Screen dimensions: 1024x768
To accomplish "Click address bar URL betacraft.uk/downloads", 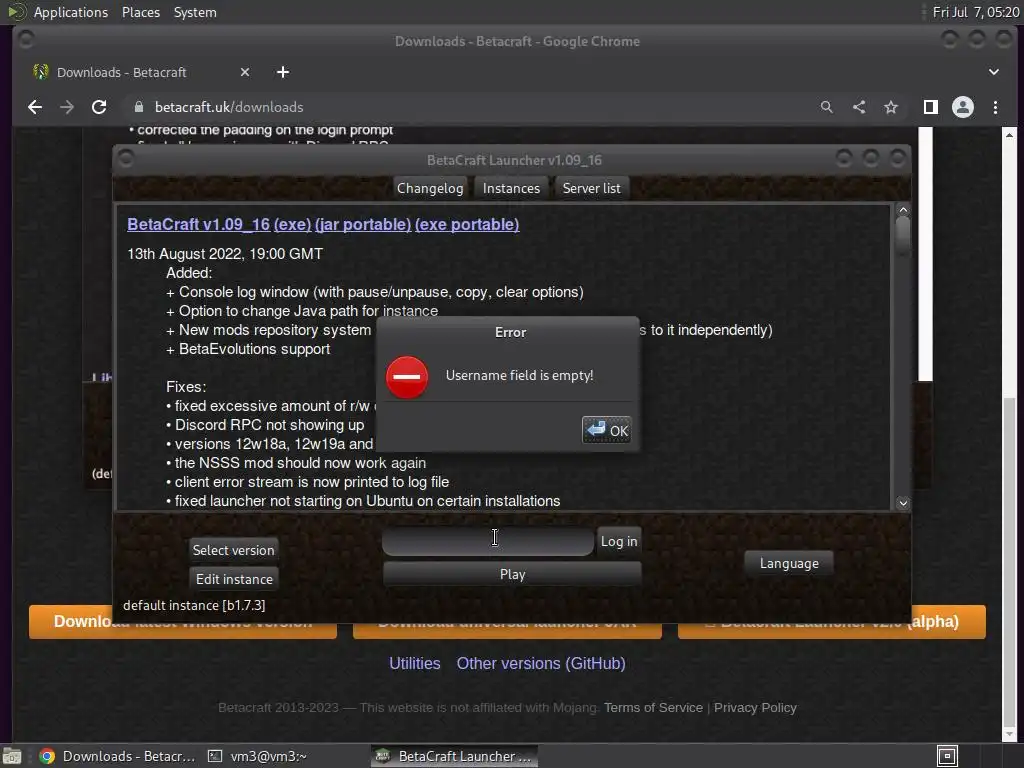I will pyautogui.click(x=229, y=107).
